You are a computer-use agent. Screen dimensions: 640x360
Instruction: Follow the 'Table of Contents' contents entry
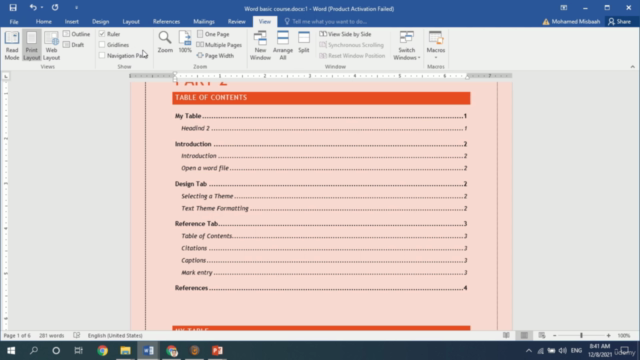pyautogui.click(x=324, y=236)
